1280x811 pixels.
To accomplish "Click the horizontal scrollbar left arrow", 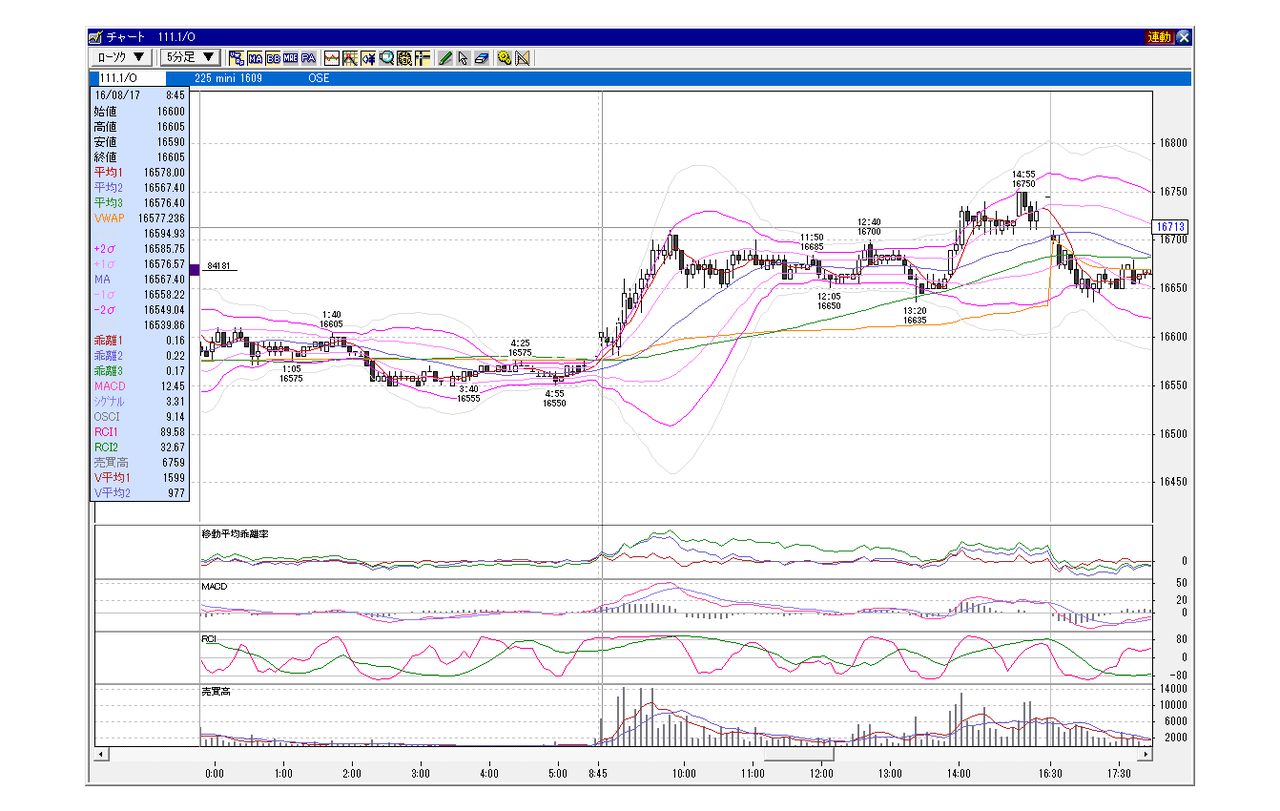I will pos(100,752).
